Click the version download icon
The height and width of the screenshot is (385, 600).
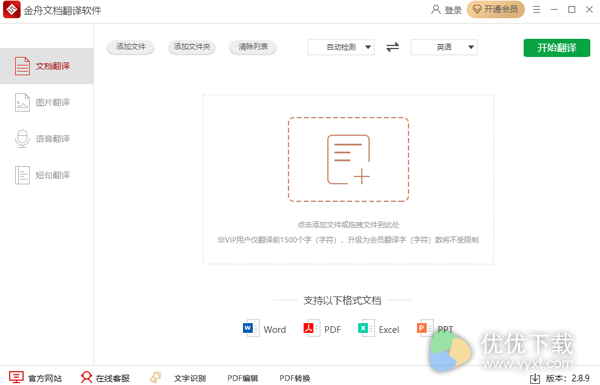tap(535, 379)
